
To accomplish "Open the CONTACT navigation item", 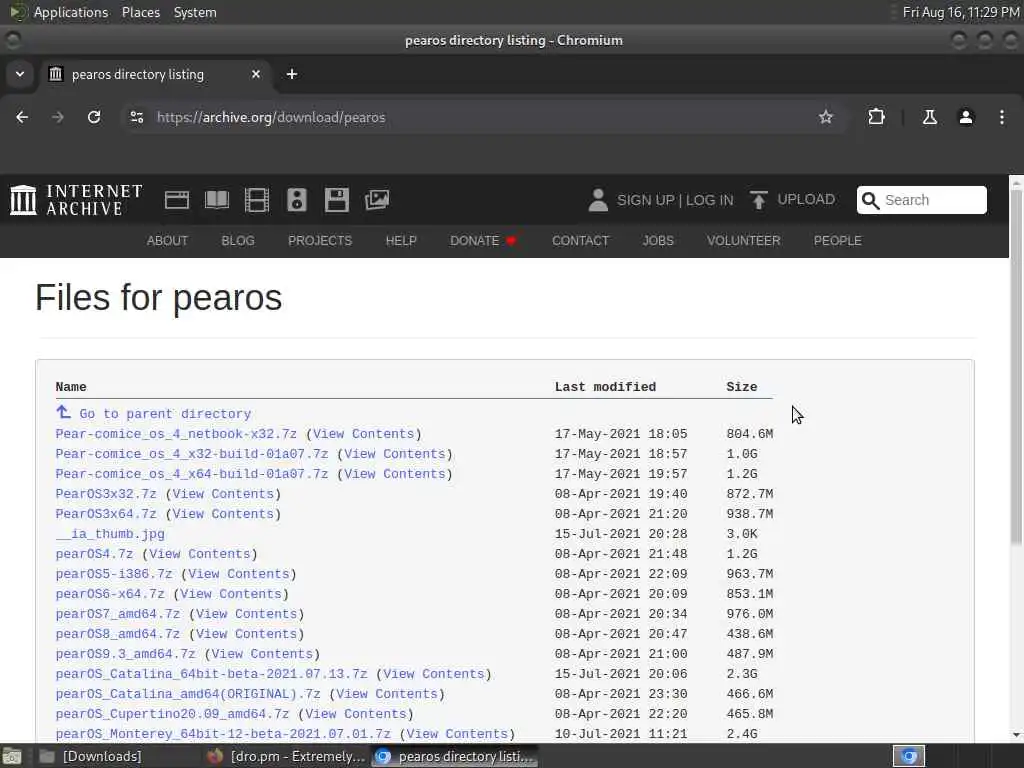I will [x=581, y=240].
